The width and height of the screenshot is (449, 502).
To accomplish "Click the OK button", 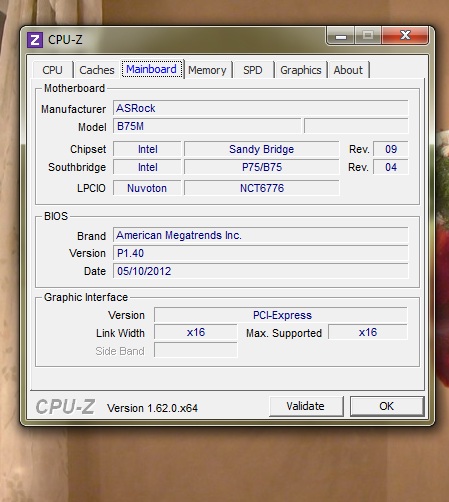I will [387, 406].
